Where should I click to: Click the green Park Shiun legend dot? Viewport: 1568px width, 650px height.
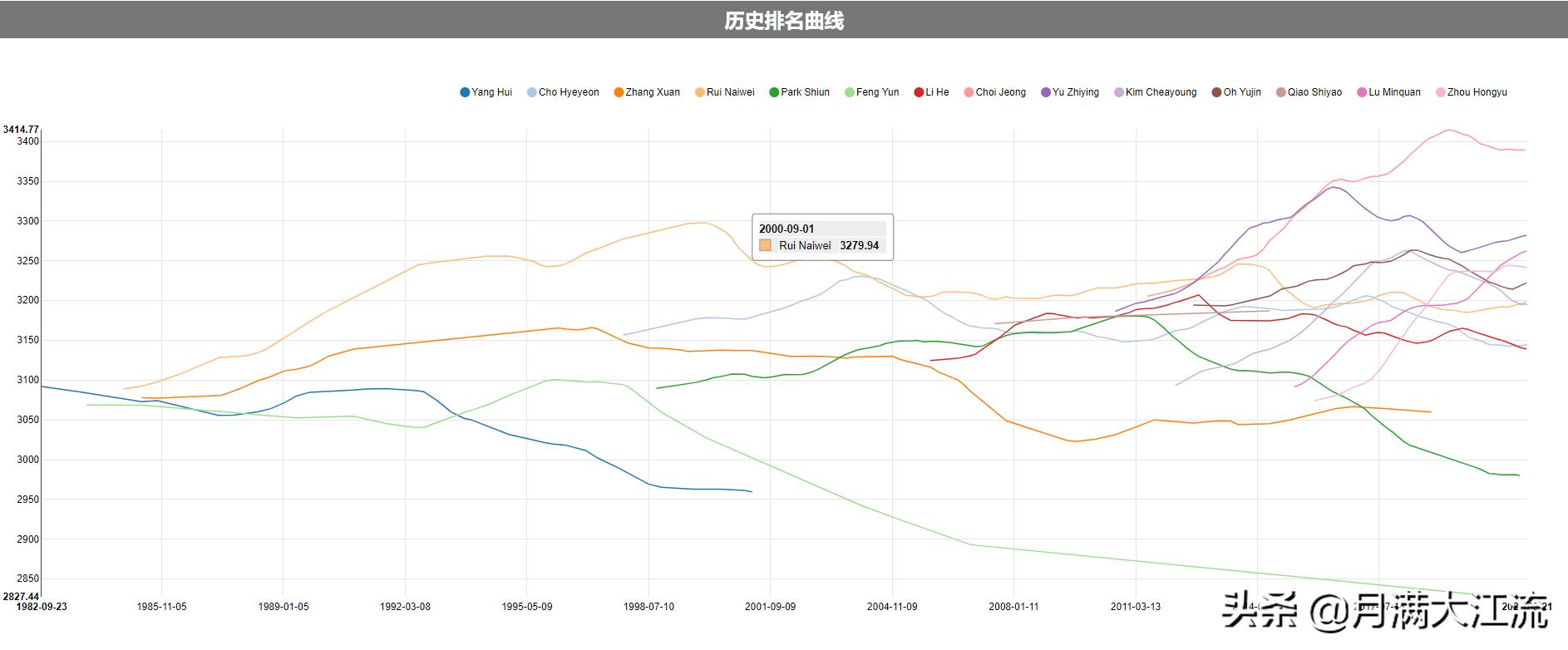coord(774,92)
